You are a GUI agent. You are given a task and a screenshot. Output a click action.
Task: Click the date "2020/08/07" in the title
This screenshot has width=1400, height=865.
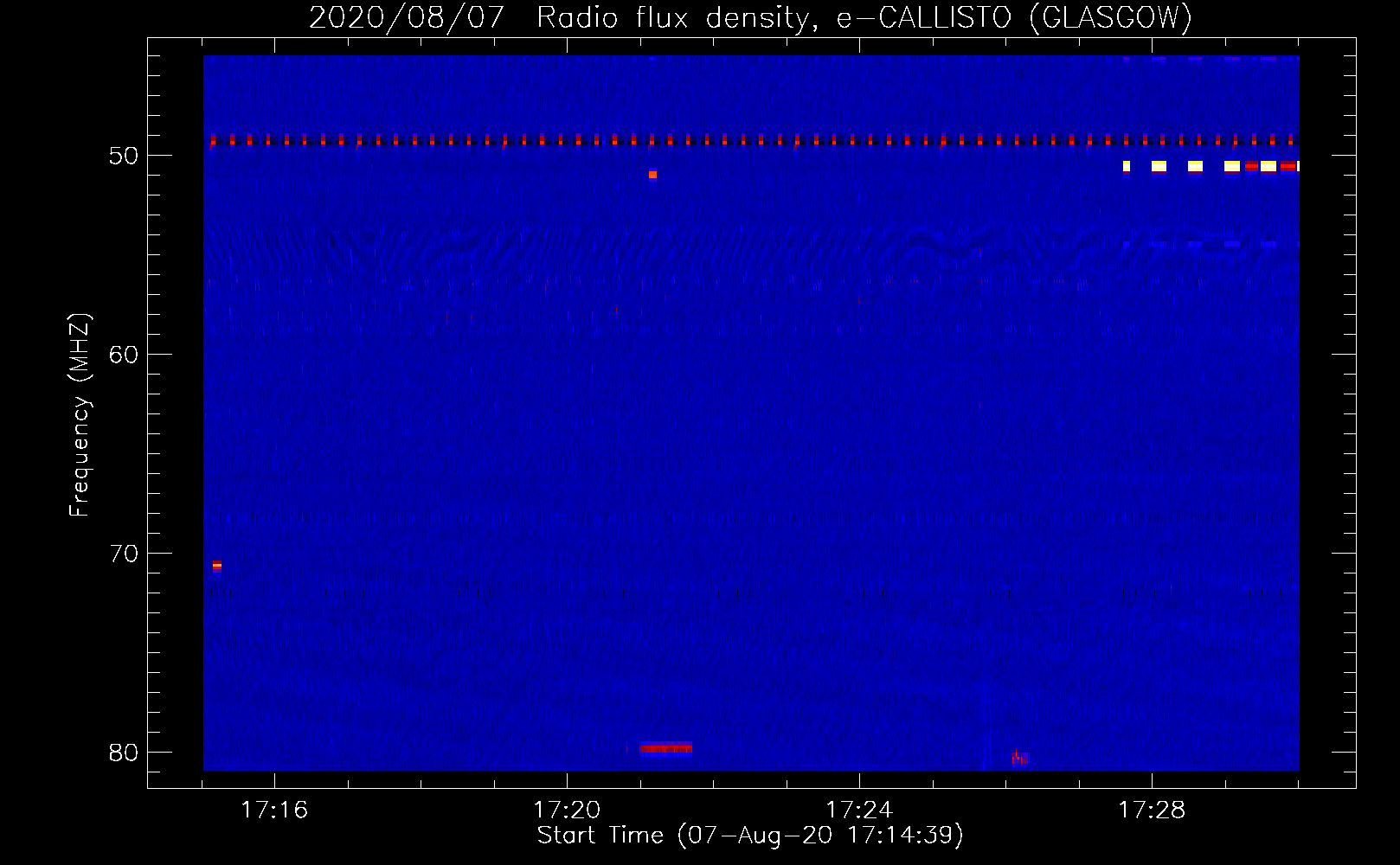pyautogui.click(x=406, y=18)
